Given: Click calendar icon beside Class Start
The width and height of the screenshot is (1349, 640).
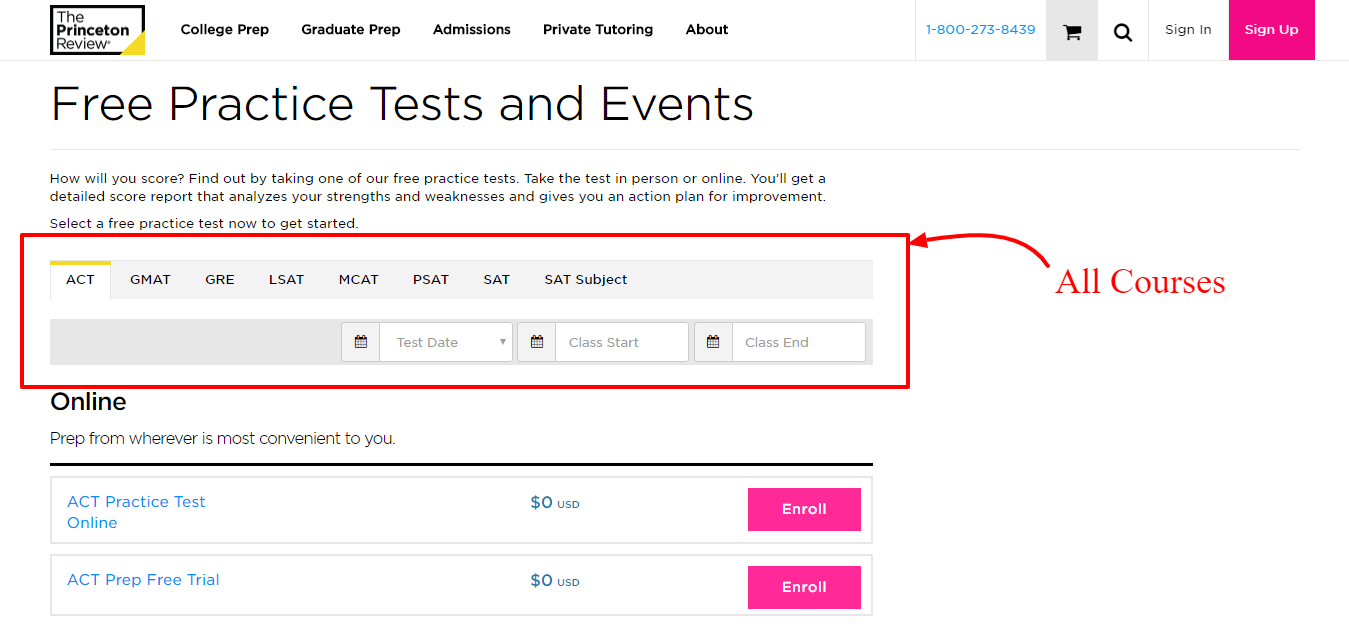Looking at the screenshot, I should (x=537, y=342).
